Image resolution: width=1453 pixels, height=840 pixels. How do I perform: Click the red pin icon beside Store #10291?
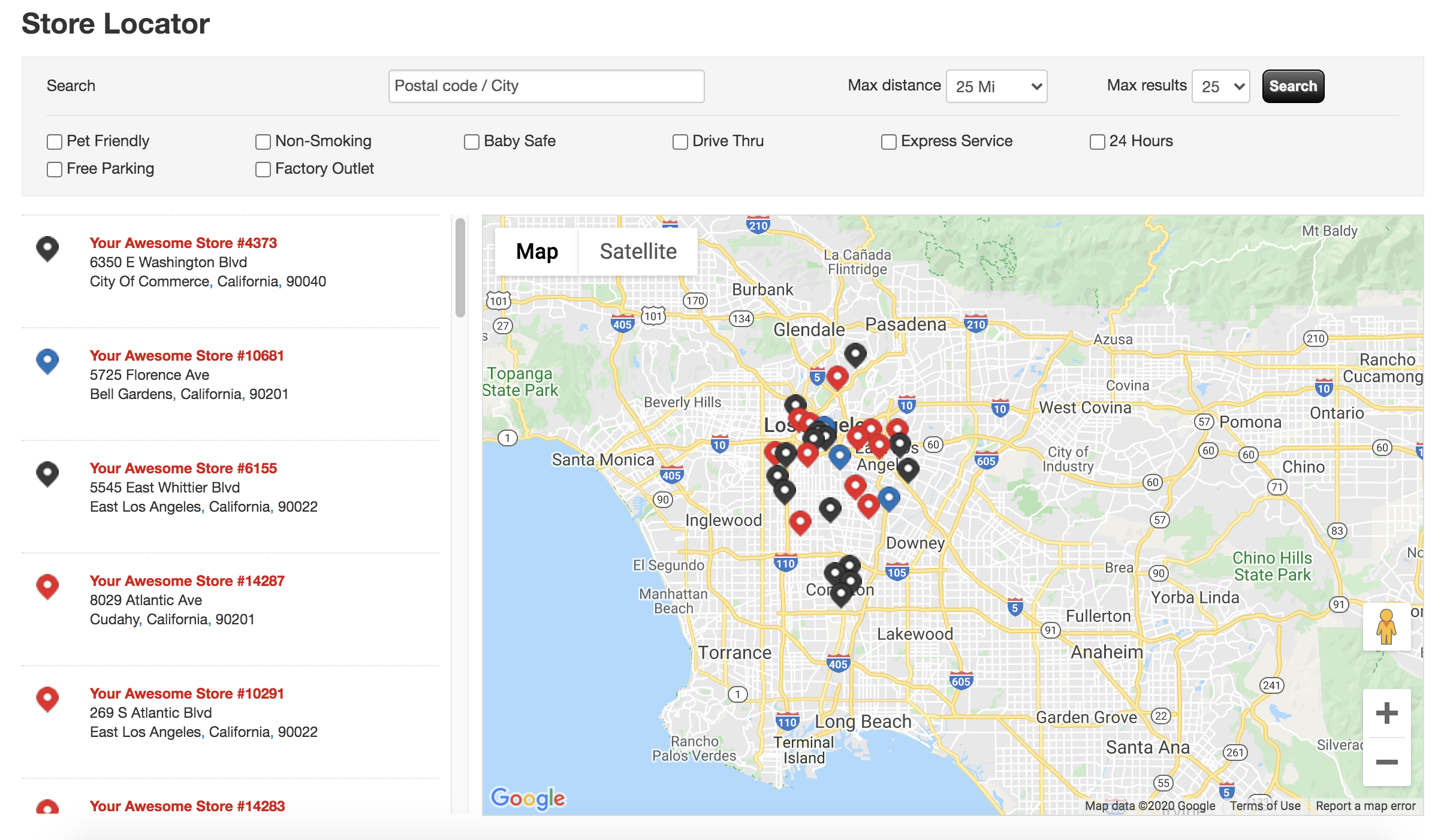(47, 699)
